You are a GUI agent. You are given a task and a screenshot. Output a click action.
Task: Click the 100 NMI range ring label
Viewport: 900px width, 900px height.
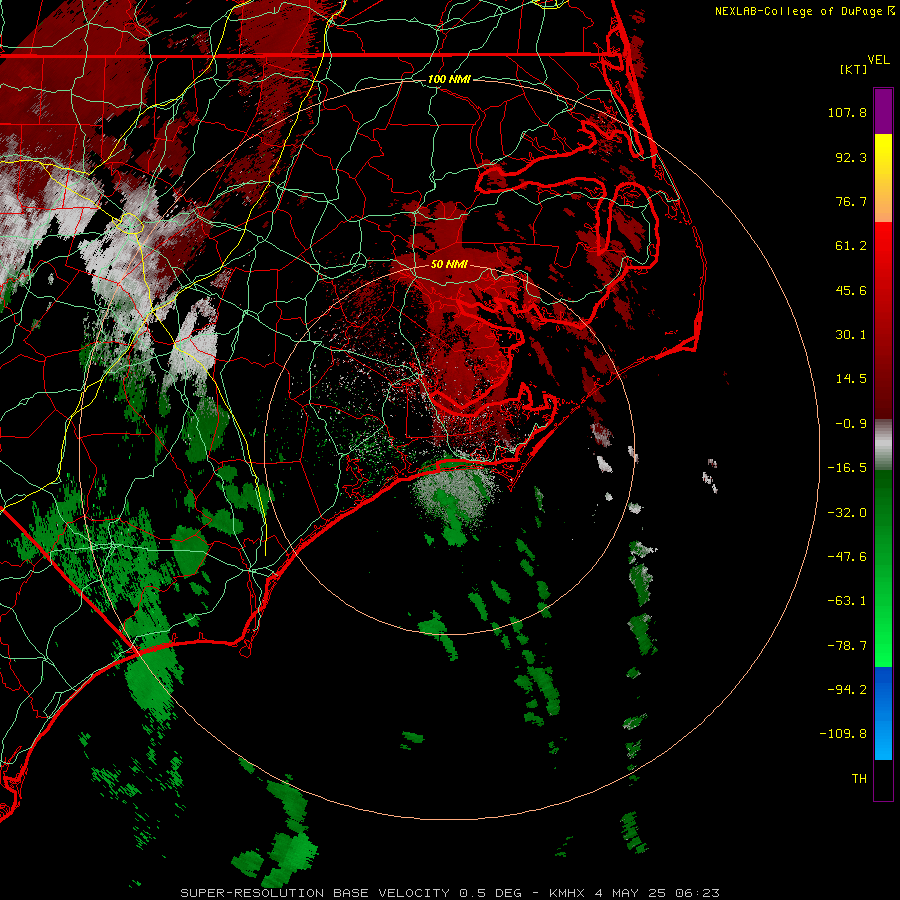[449, 79]
